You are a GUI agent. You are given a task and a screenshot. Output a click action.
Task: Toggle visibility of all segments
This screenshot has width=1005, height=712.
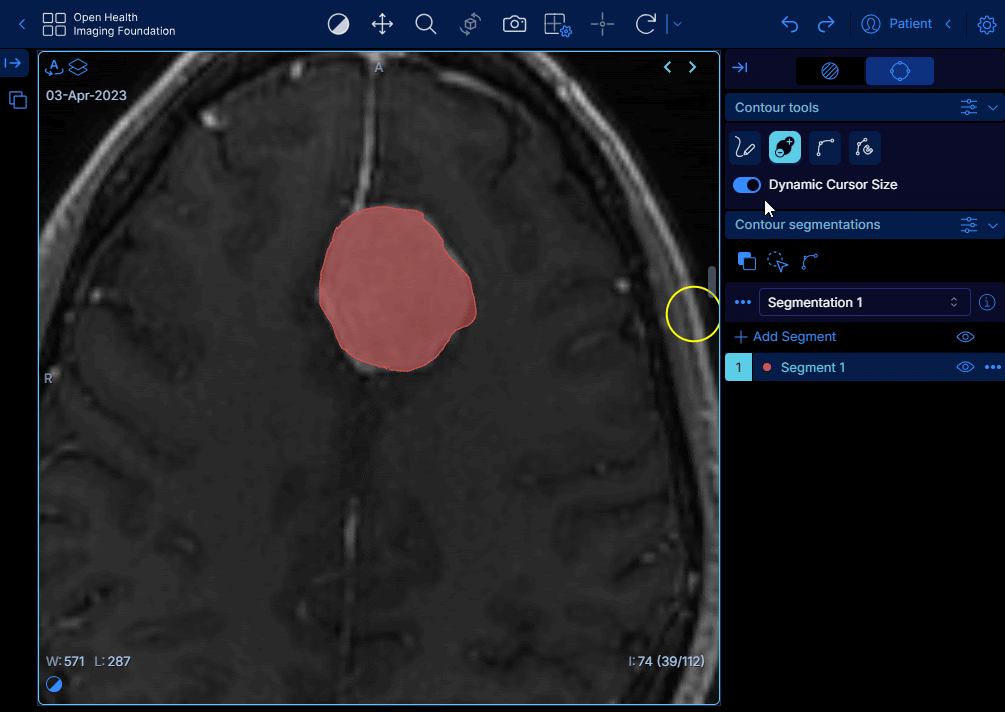point(965,337)
